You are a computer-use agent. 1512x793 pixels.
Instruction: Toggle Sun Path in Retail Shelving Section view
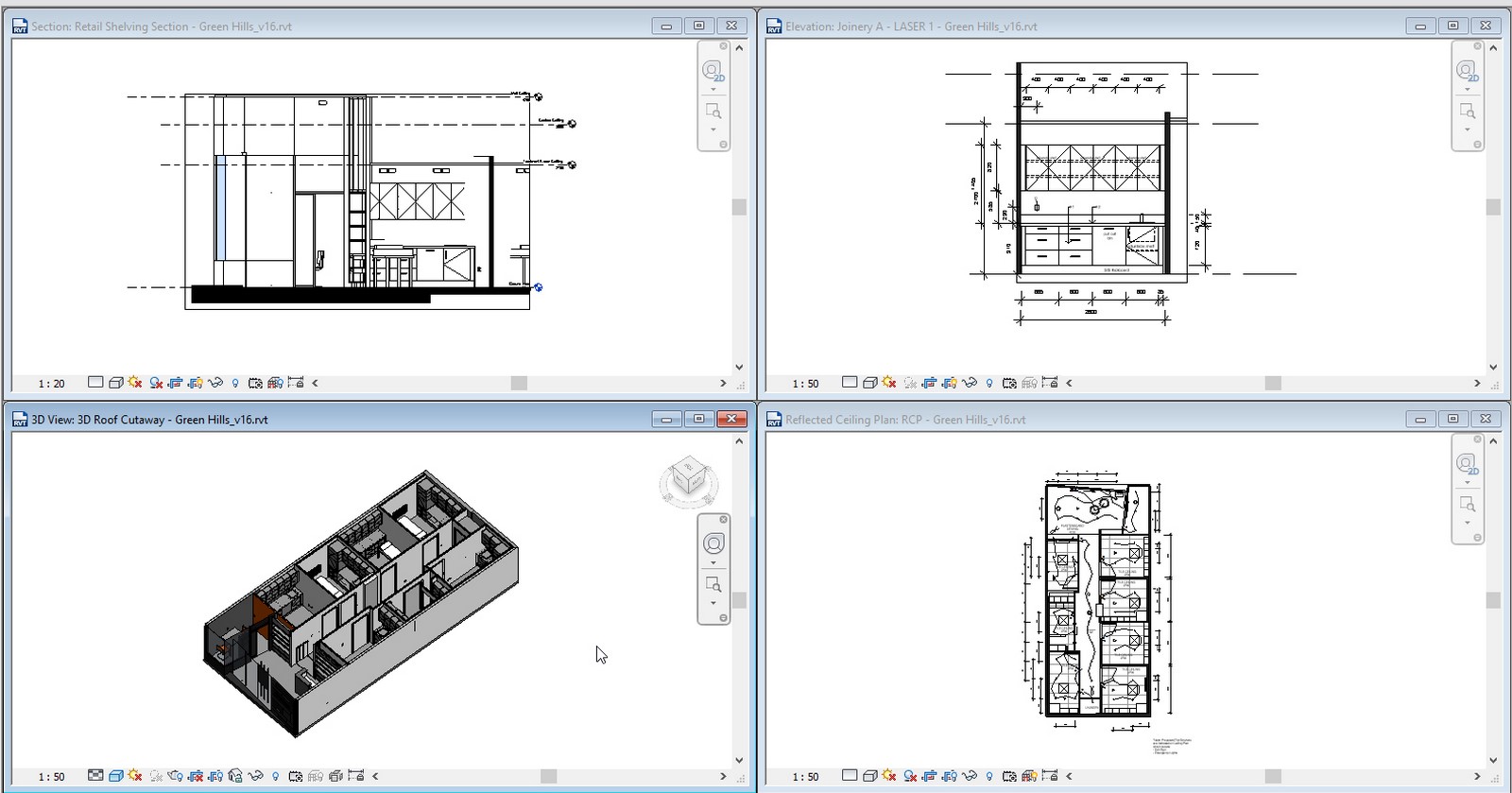pos(135,383)
